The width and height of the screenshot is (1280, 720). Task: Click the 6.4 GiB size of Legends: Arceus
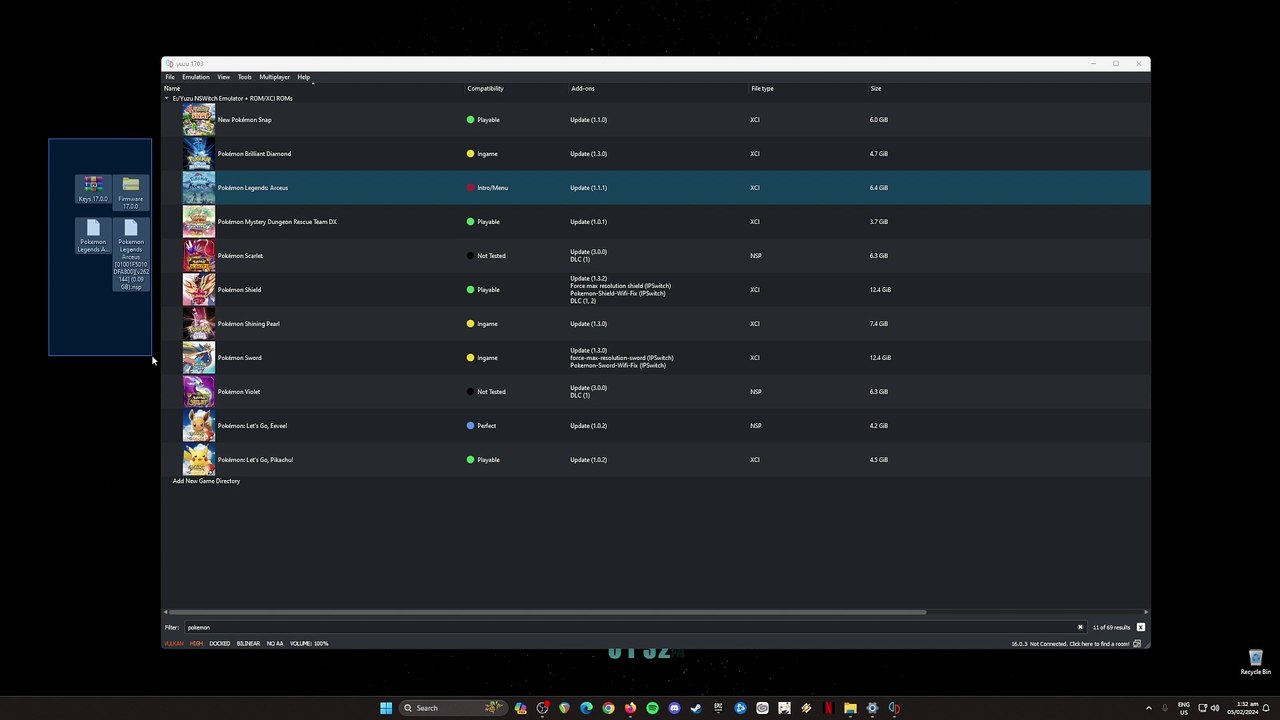[x=879, y=188]
